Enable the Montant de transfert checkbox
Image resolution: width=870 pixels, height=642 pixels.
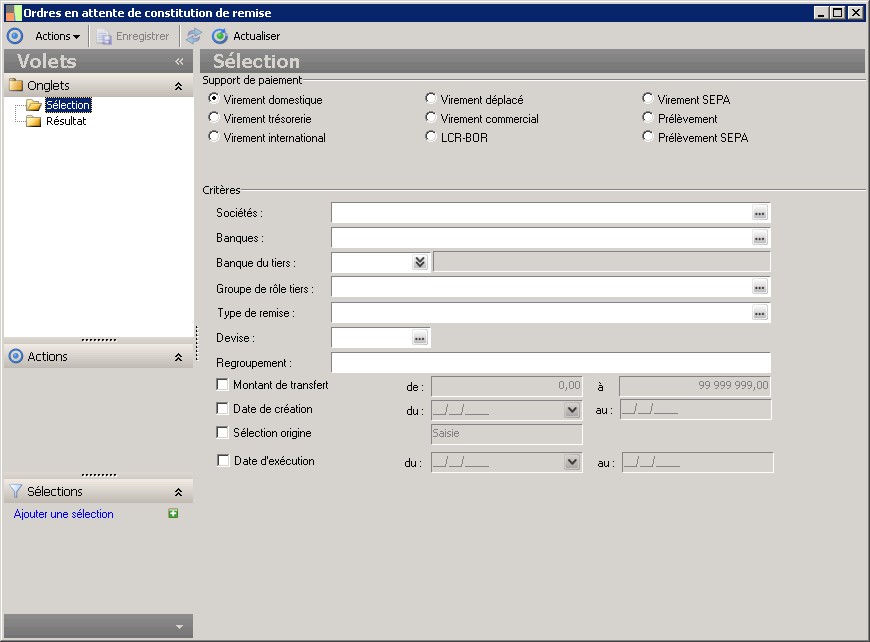(222, 385)
